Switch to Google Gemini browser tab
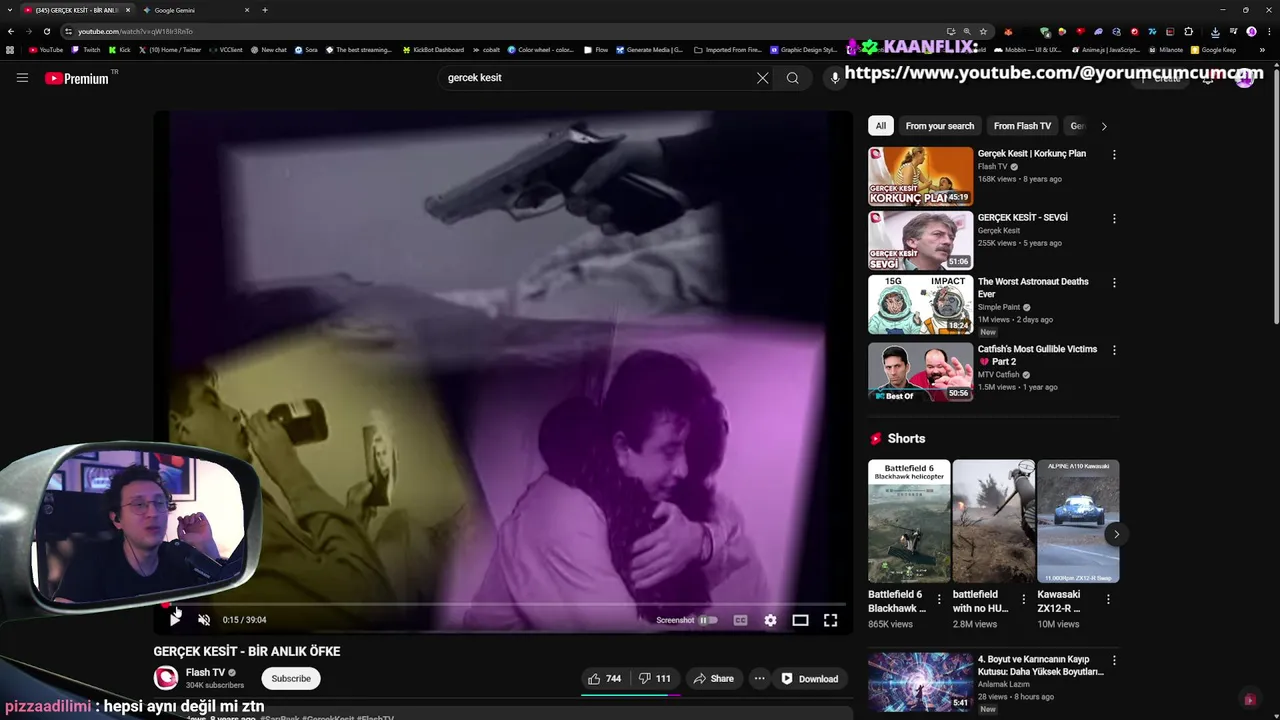The height and width of the screenshot is (720, 1280). 195,10
